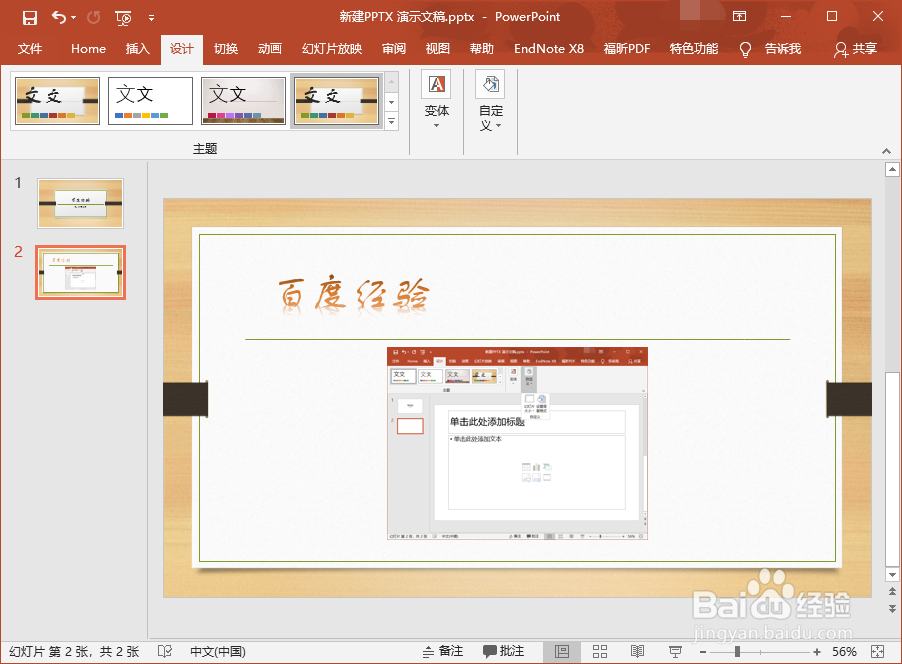Open Slide Sorter view from status bar
902x664 pixels.
(600, 651)
